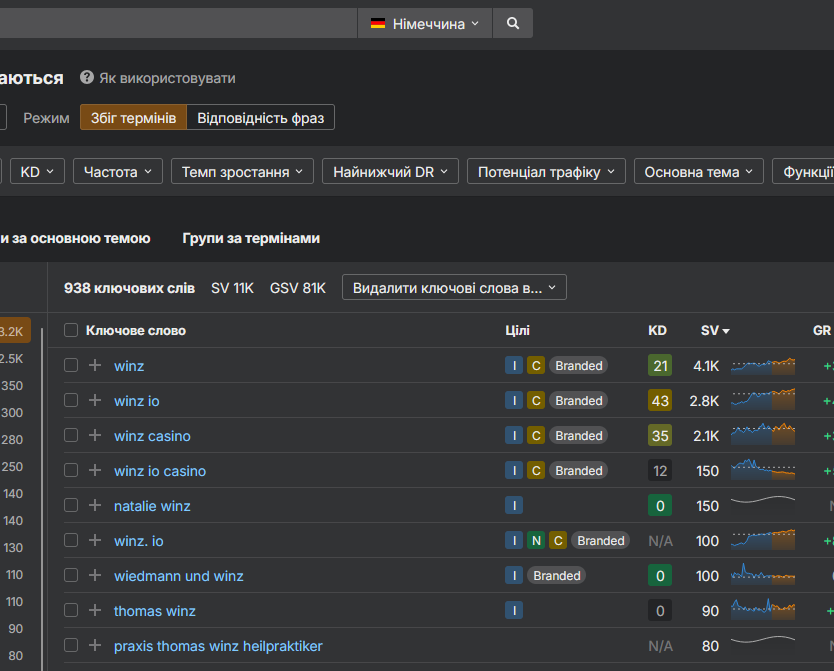Click the commercial 'C' badge for winz io
The image size is (834, 671).
[x=536, y=401]
